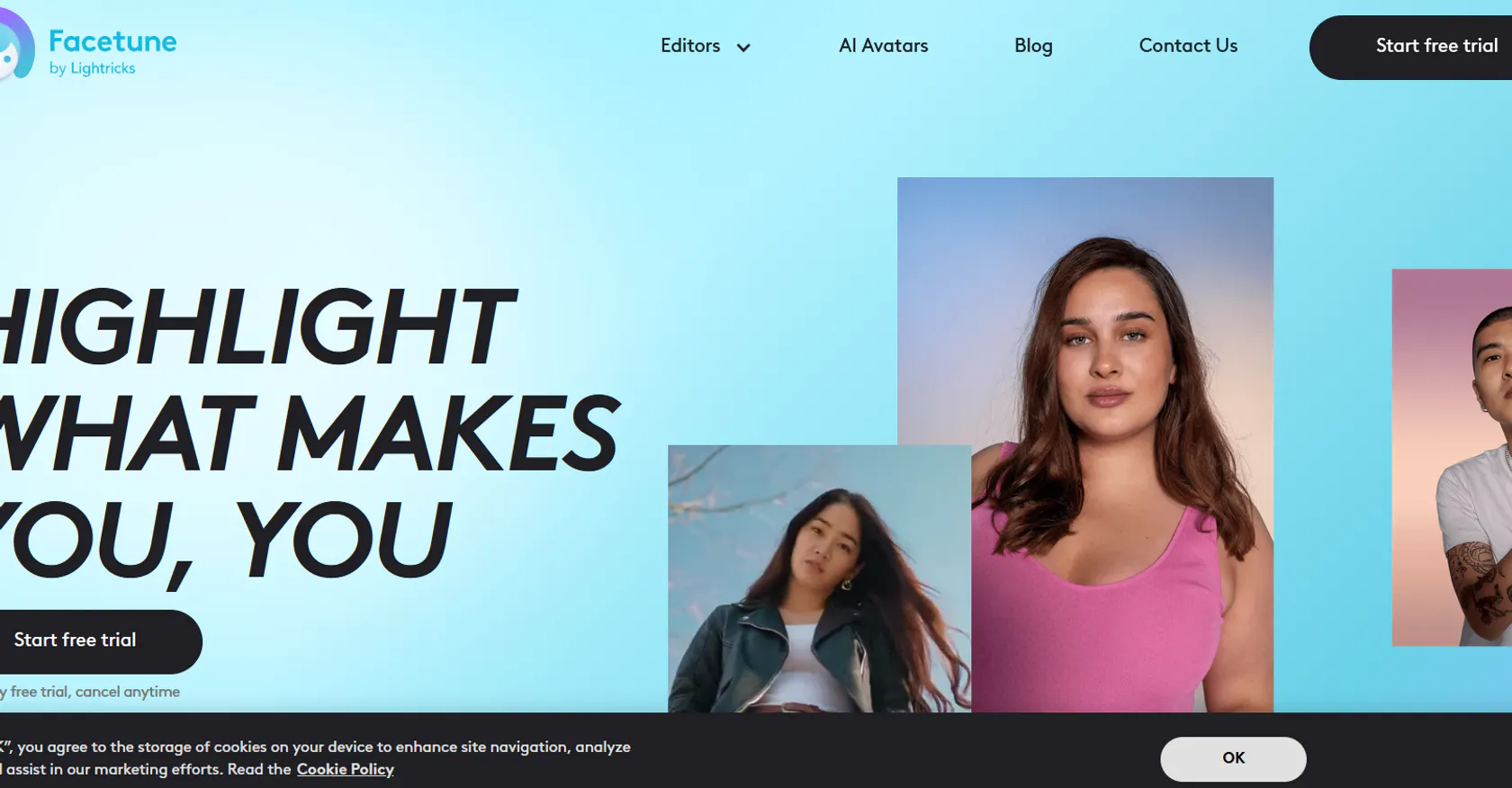Click header Start free trial button
Image resolution: width=1512 pixels, height=788 pixels.
(x=1411, y=48)
